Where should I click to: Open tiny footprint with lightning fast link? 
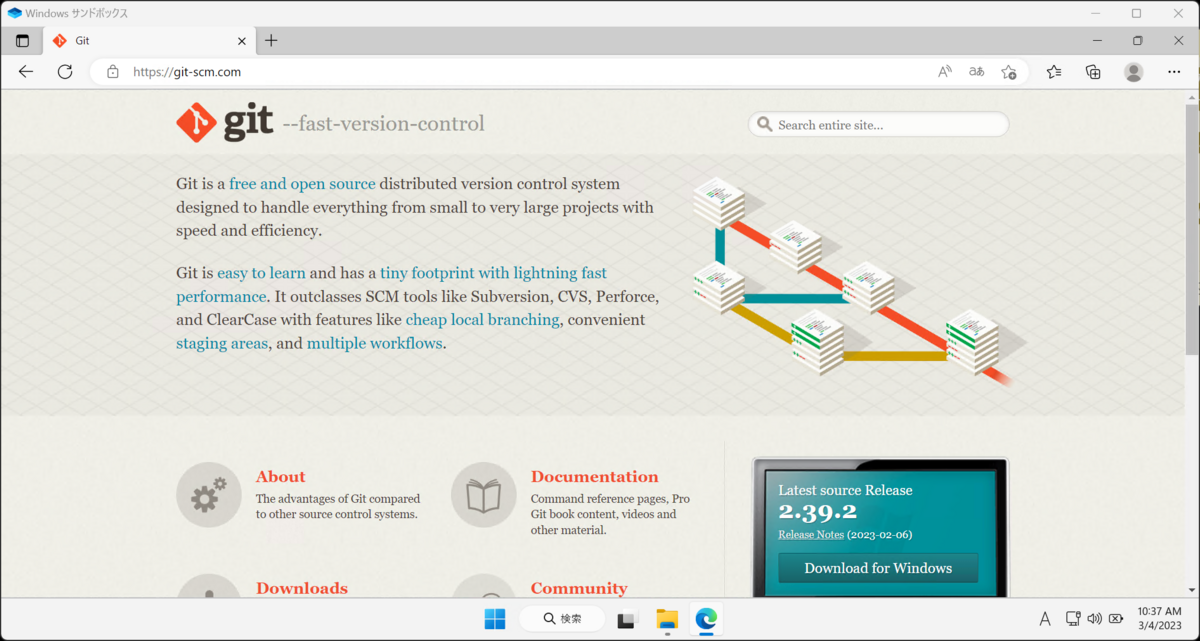pos(493,273)
